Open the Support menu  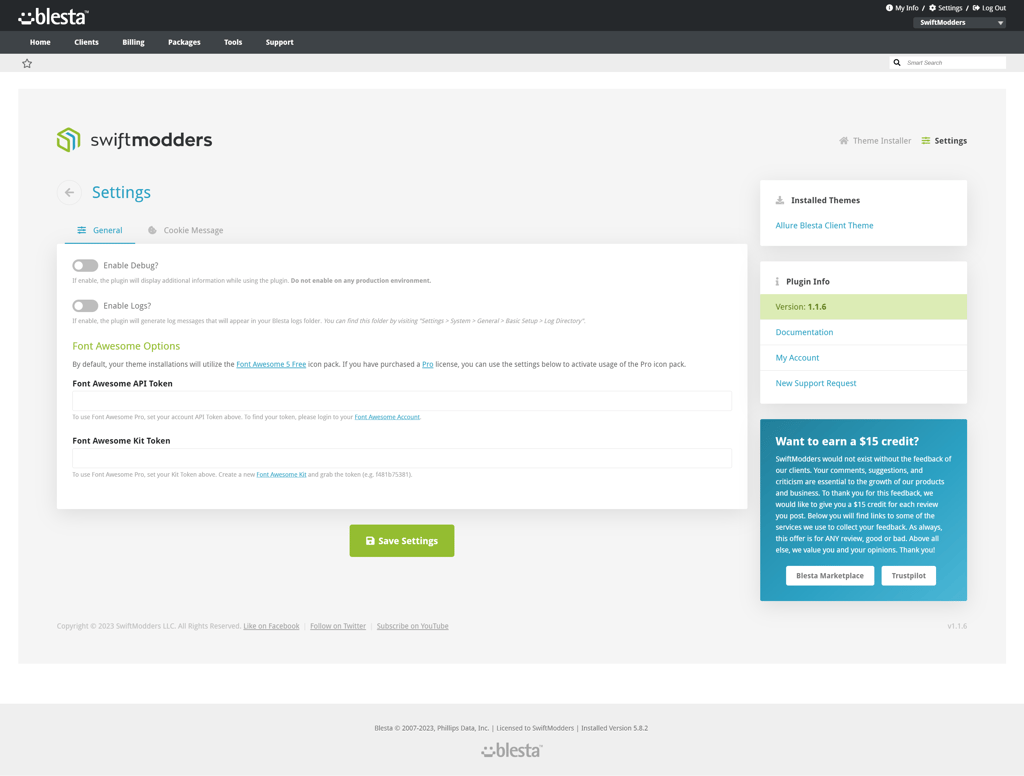(280, 42)
